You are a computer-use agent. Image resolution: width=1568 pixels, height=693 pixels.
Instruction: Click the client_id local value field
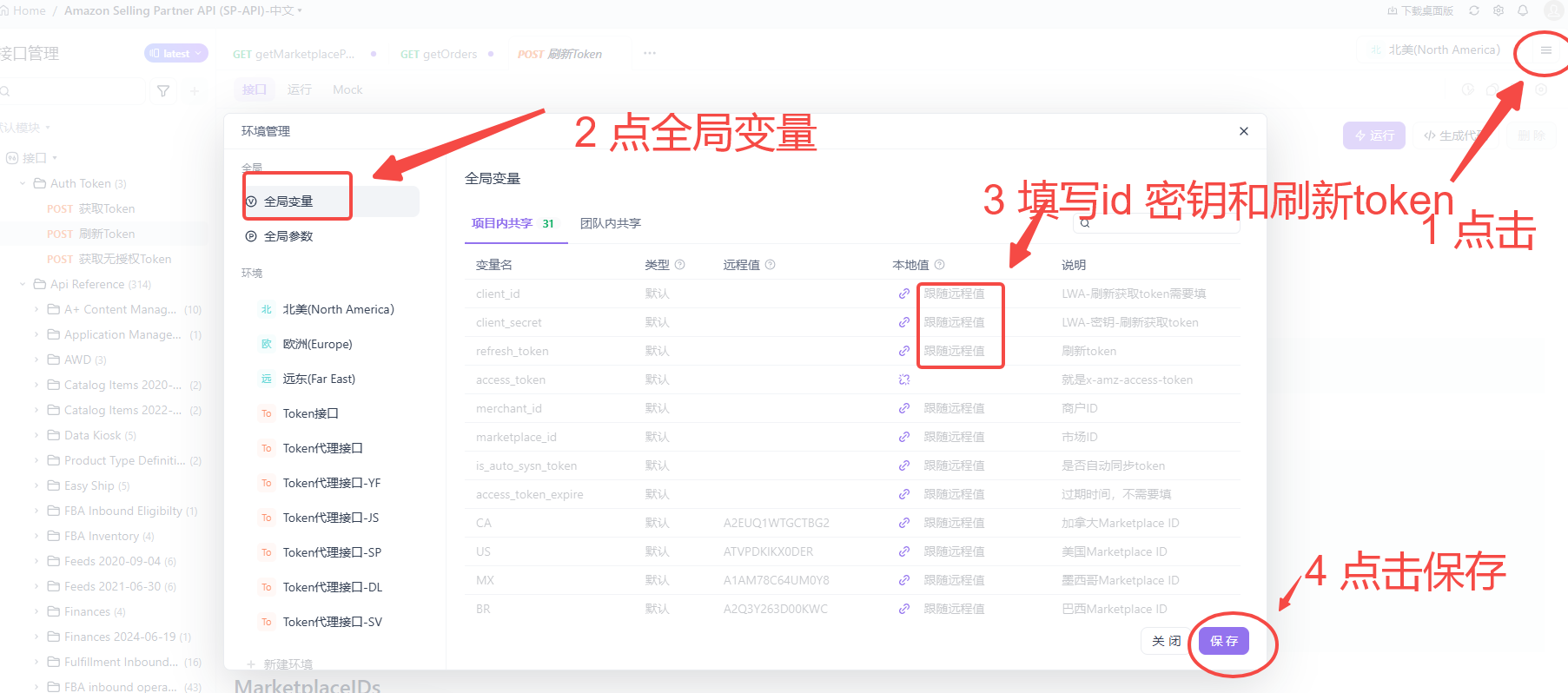pos(954,294)
